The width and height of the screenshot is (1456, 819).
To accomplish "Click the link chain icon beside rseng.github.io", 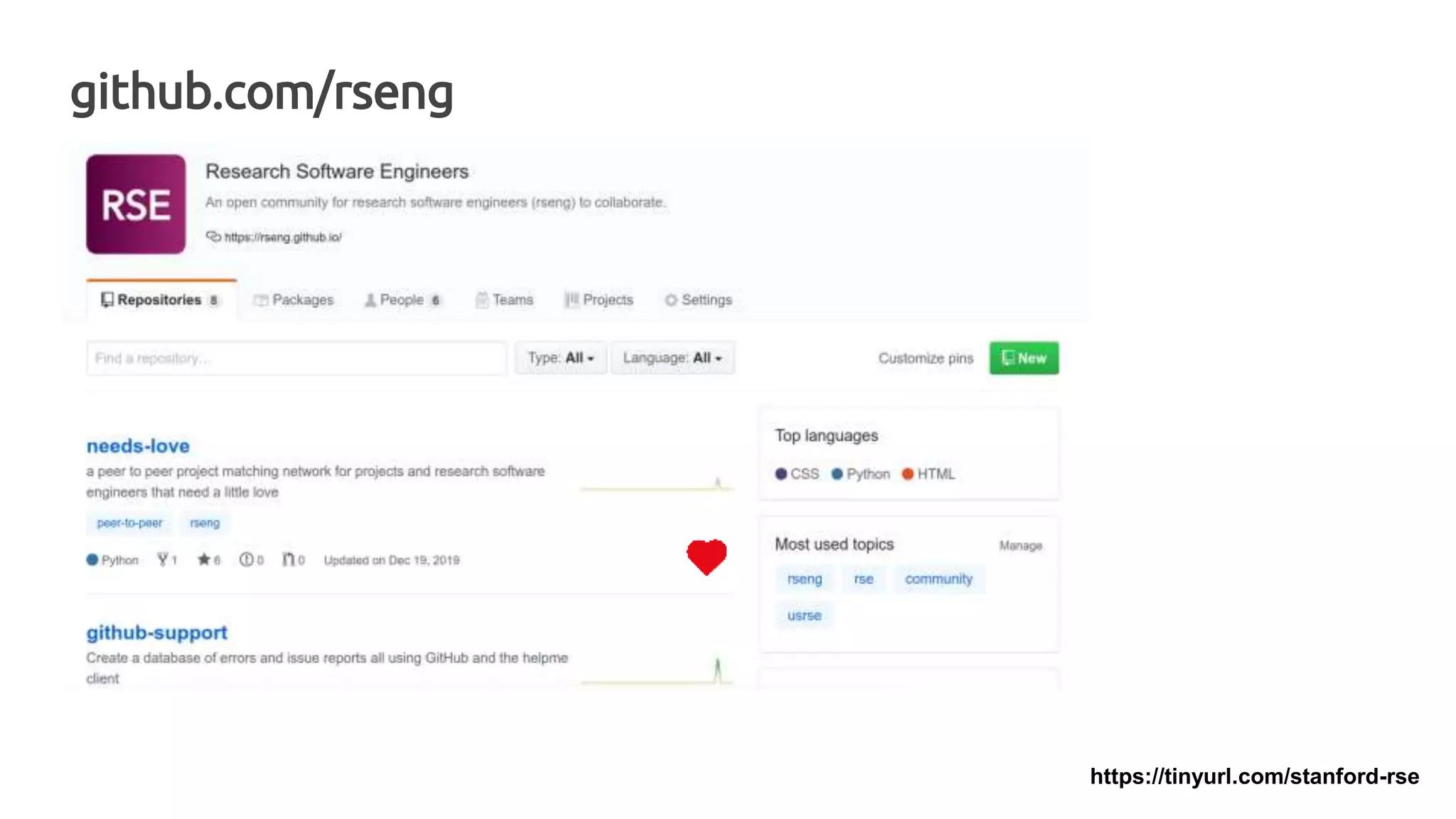I will [213, 236].
